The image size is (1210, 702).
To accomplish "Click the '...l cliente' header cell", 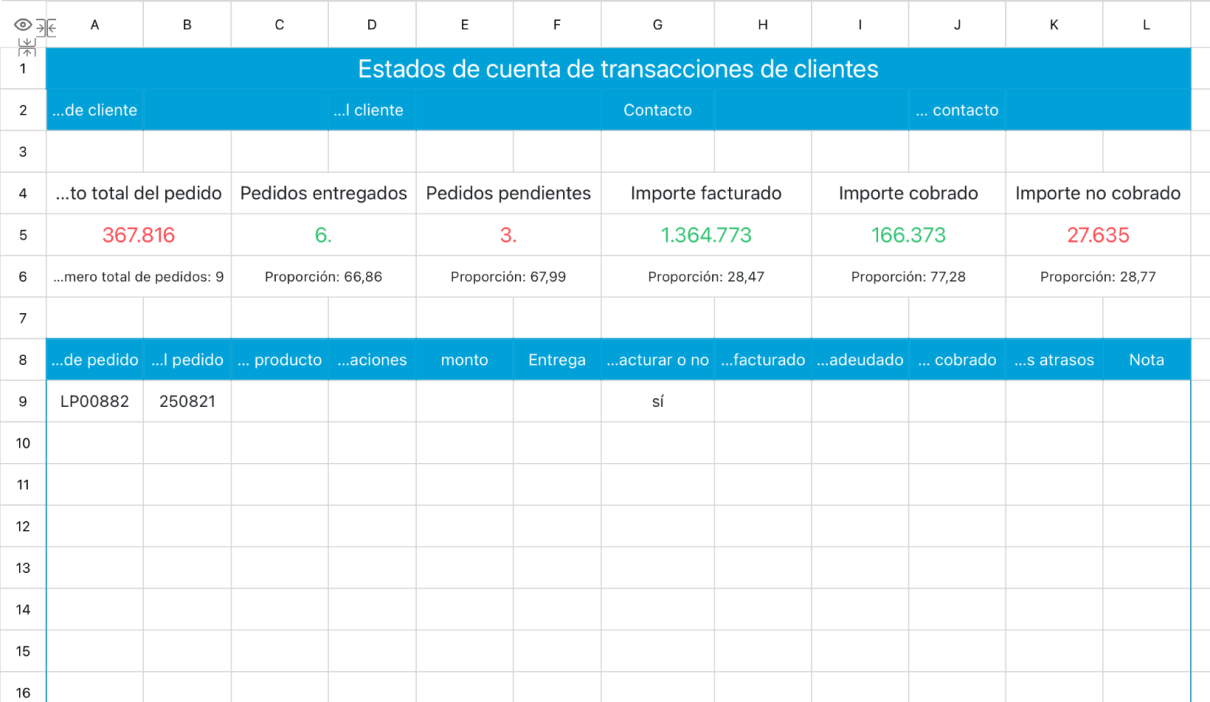I will click(372, 110).
